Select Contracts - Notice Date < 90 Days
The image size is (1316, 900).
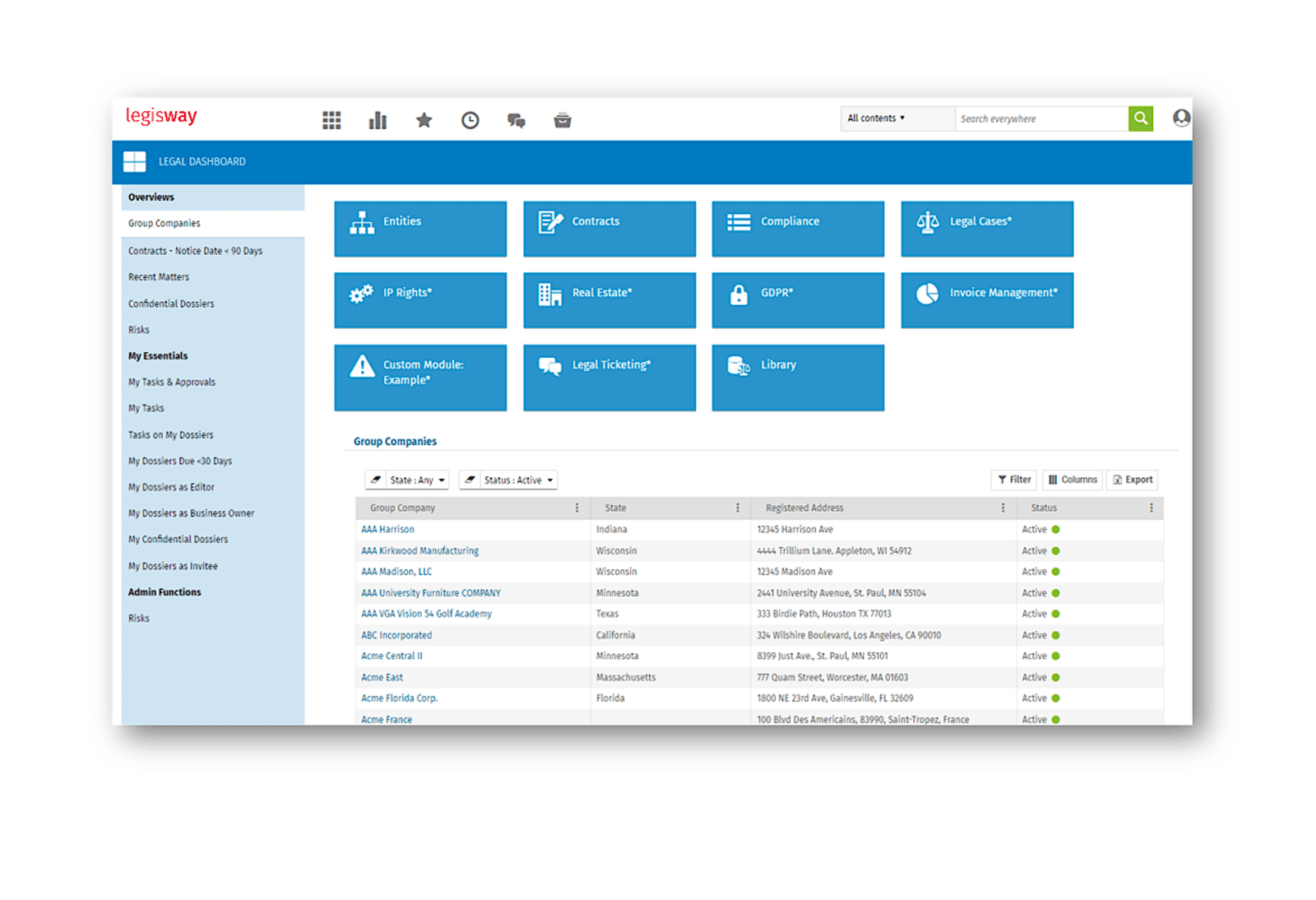[194, 250]
